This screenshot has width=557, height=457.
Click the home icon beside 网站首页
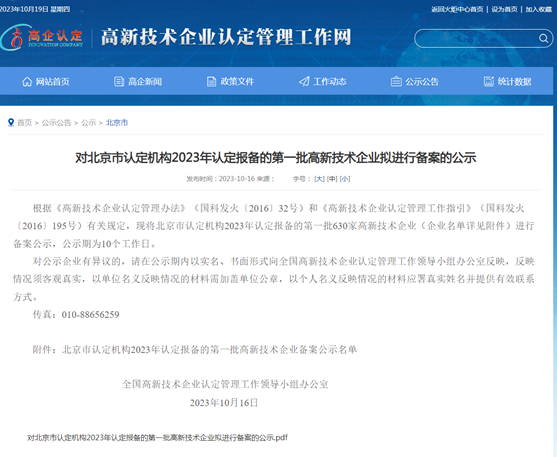coord(27,82)
